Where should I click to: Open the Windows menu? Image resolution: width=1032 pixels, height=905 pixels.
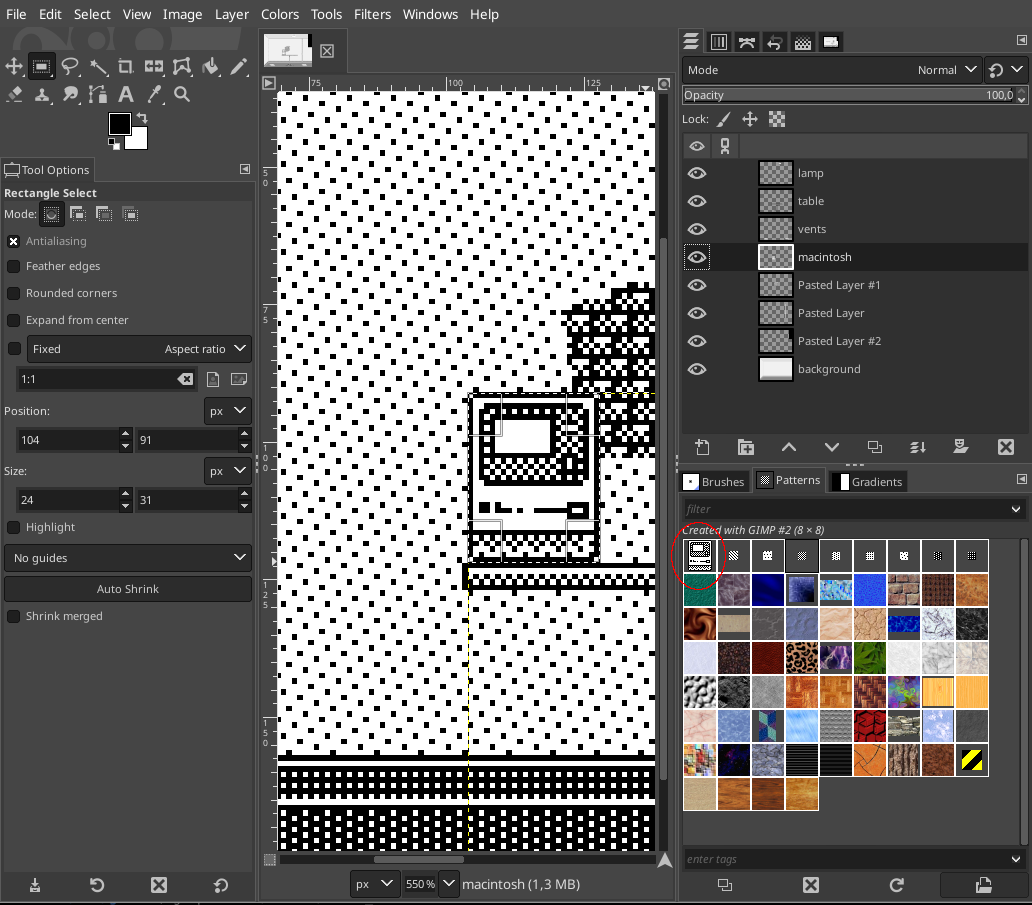click(430, 14)
